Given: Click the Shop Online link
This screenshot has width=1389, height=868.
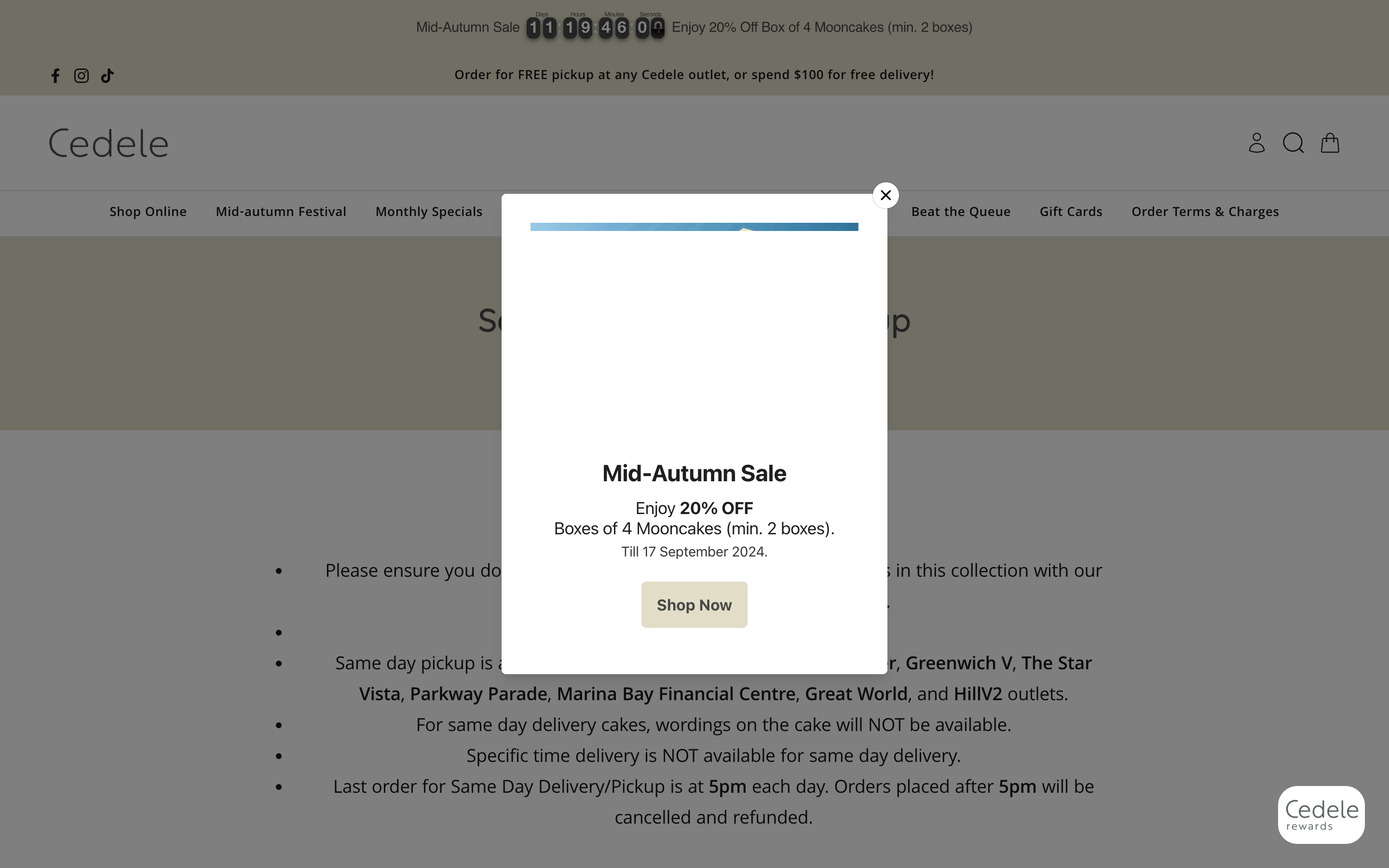Looking at the screenshot, I should tap(148, 211).
